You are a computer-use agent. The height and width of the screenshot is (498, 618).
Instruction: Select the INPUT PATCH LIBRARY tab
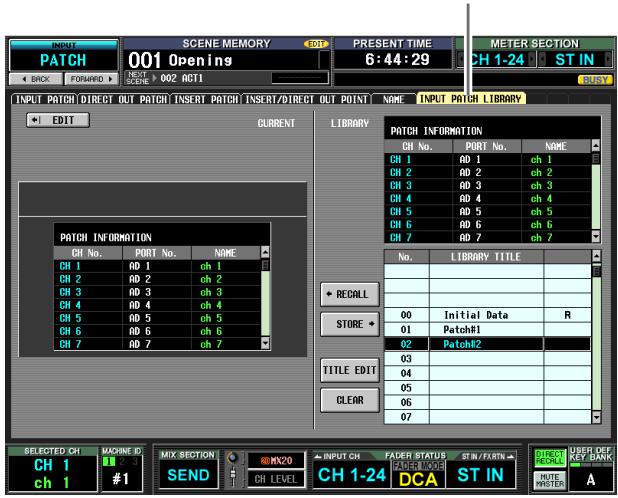pos(471,98)
